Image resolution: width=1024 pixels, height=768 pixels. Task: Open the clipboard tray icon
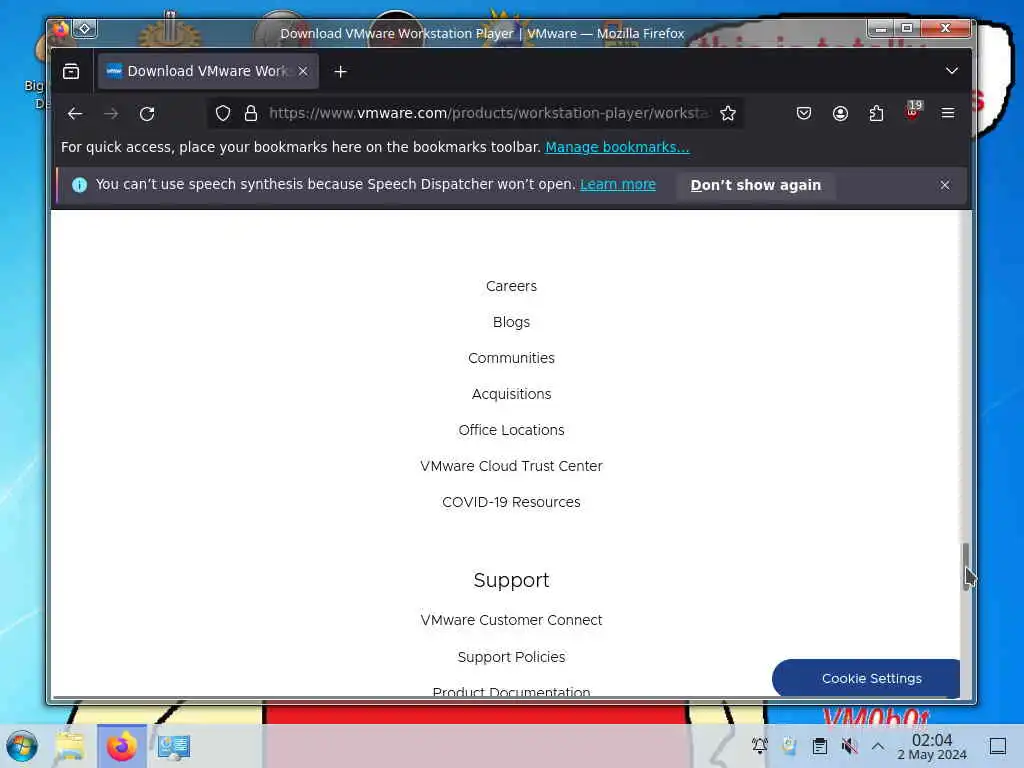820,746
